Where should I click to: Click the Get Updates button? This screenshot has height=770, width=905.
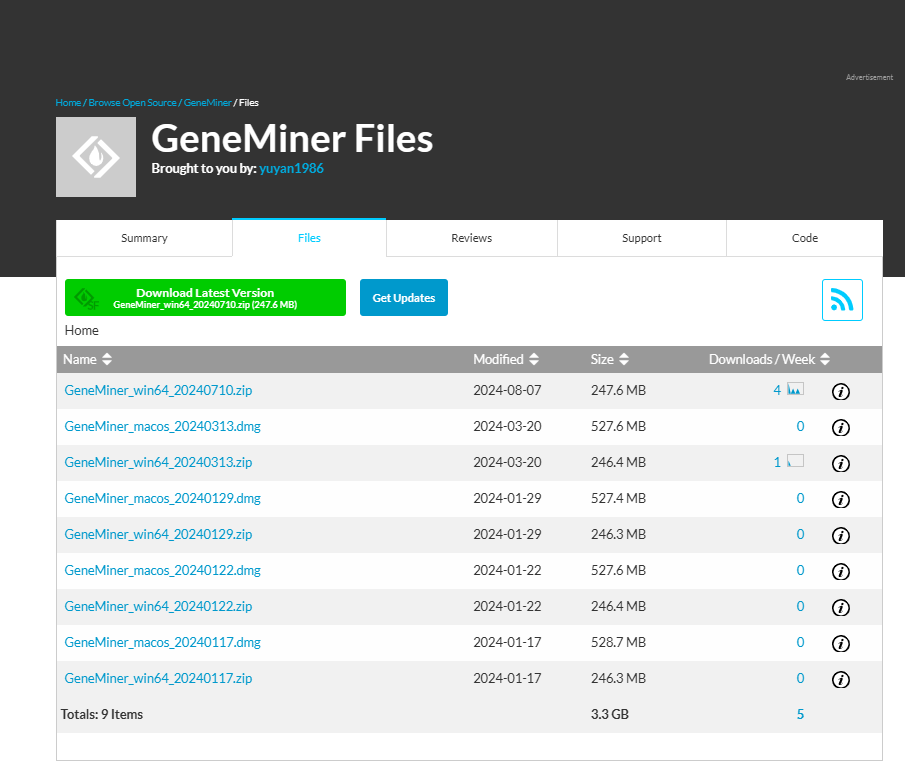tap(404, 298)
